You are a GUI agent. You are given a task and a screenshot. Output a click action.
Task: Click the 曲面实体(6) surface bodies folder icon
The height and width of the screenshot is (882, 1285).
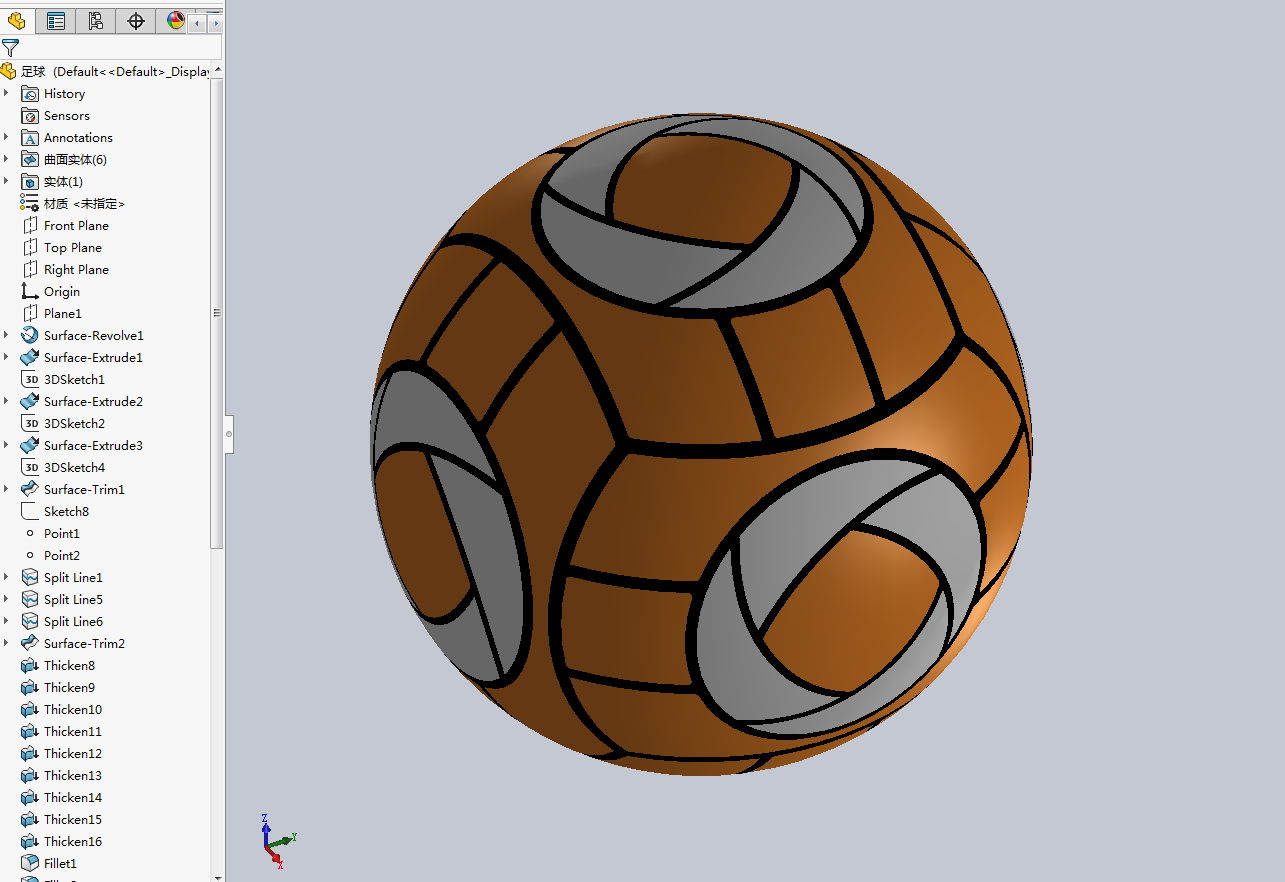point(30,159)
